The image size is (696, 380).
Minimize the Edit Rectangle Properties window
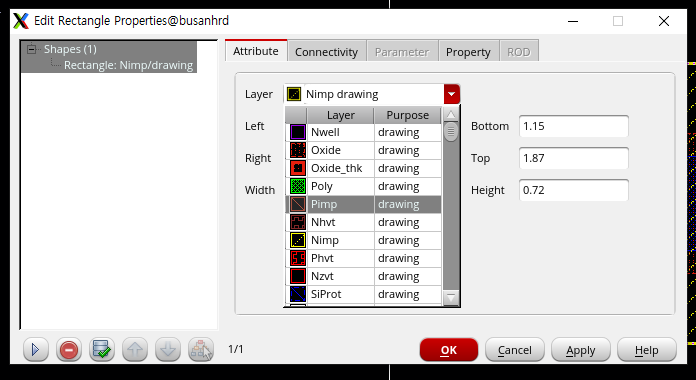[x=573, y=21]
